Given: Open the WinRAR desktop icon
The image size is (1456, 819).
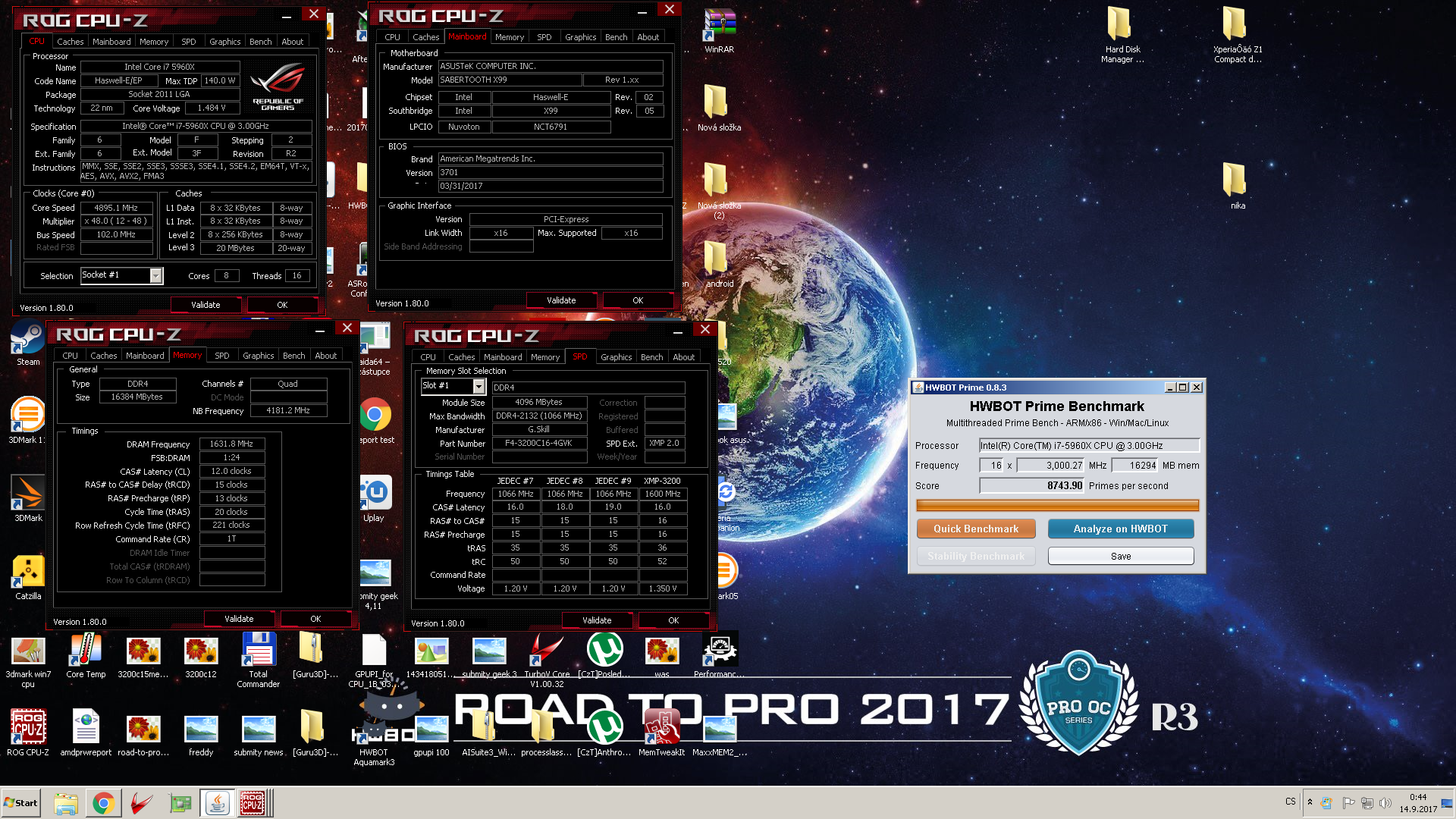Looking at the screenshot, I should point(719,30).
